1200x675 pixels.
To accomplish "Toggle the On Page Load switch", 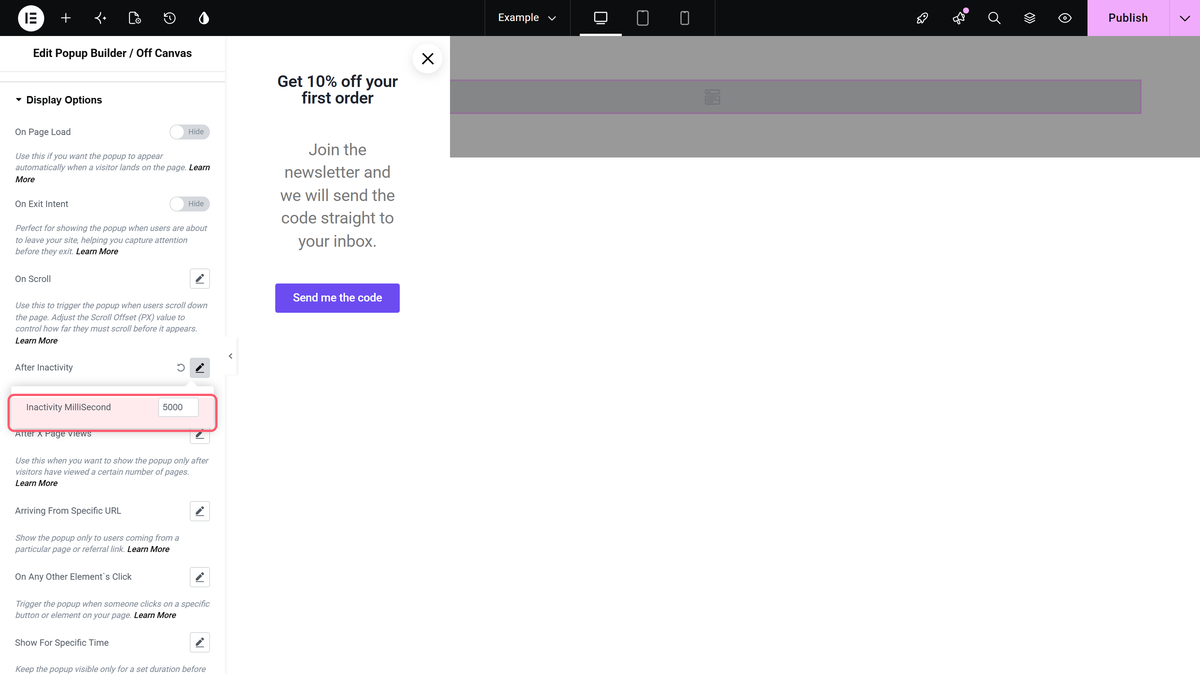I will pyautogui.click(x=189, y=132).
